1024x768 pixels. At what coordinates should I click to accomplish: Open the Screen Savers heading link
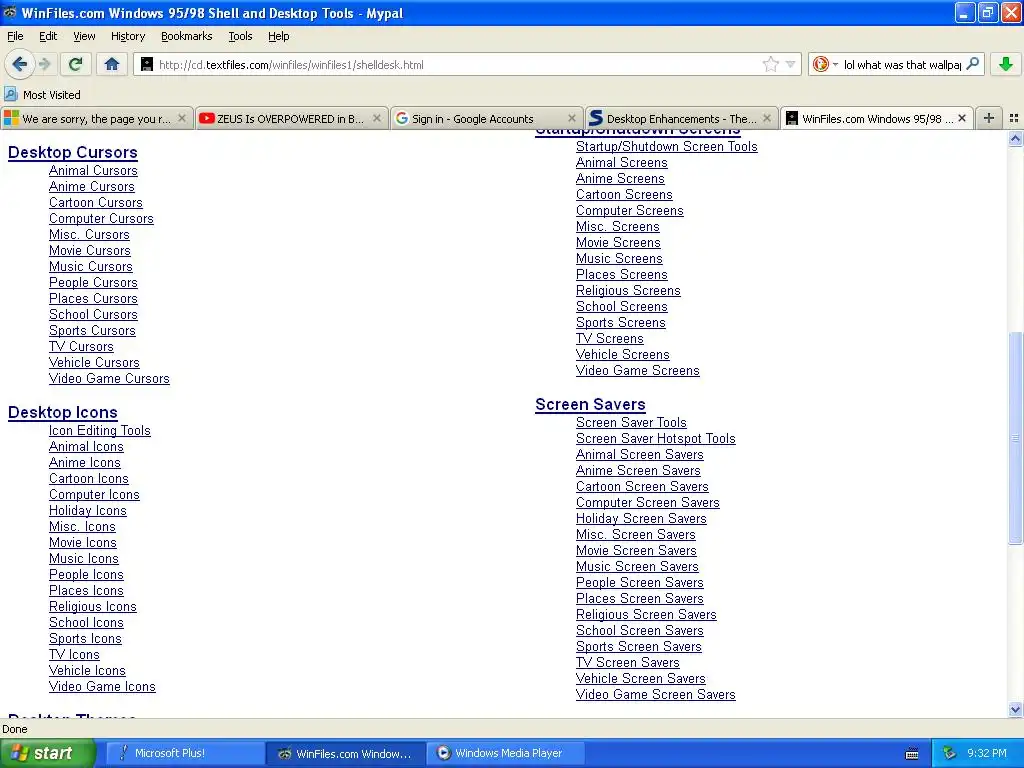[x=590, y=404]
